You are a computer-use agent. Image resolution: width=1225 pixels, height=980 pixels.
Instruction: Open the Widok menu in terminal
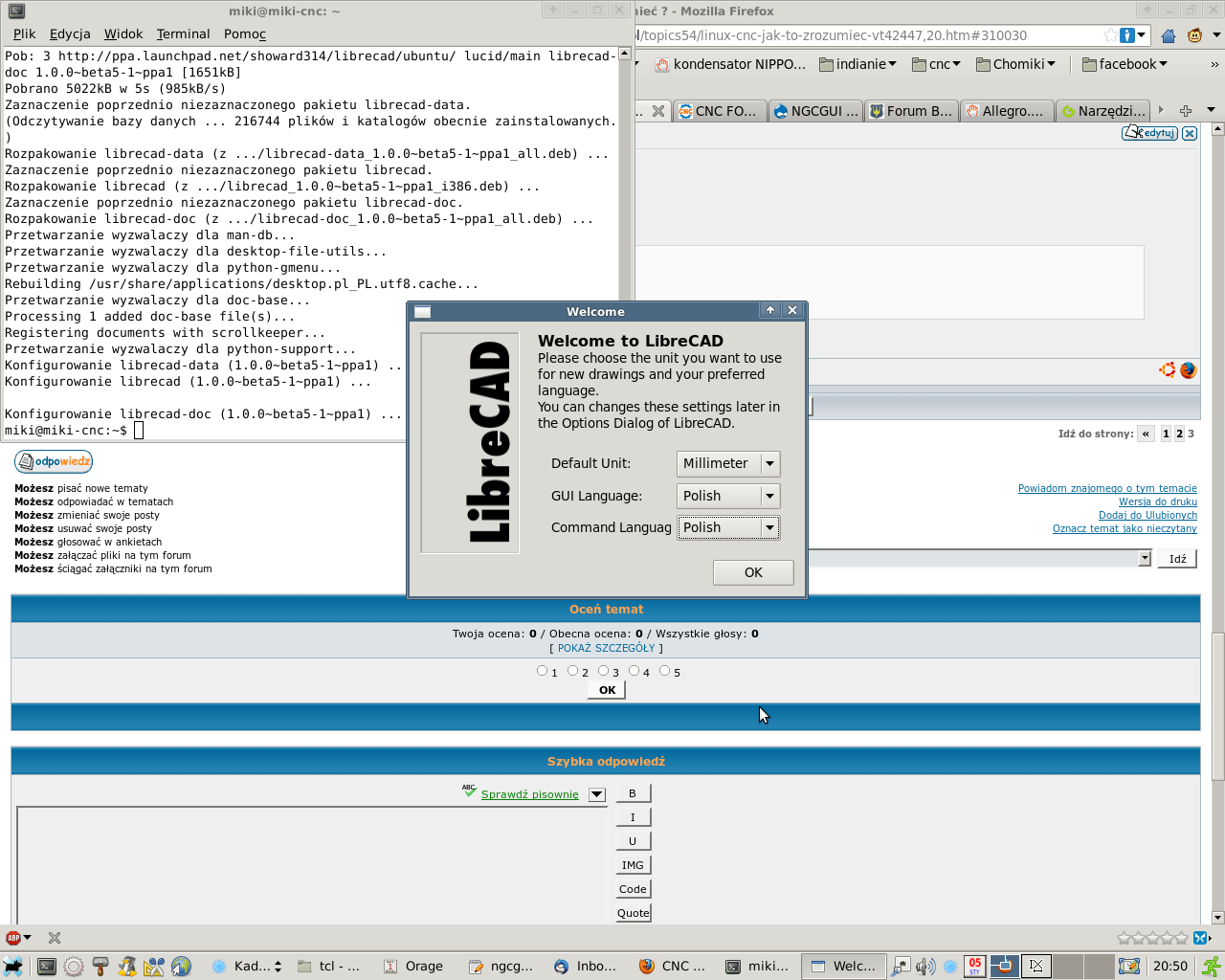pos(123,33)
